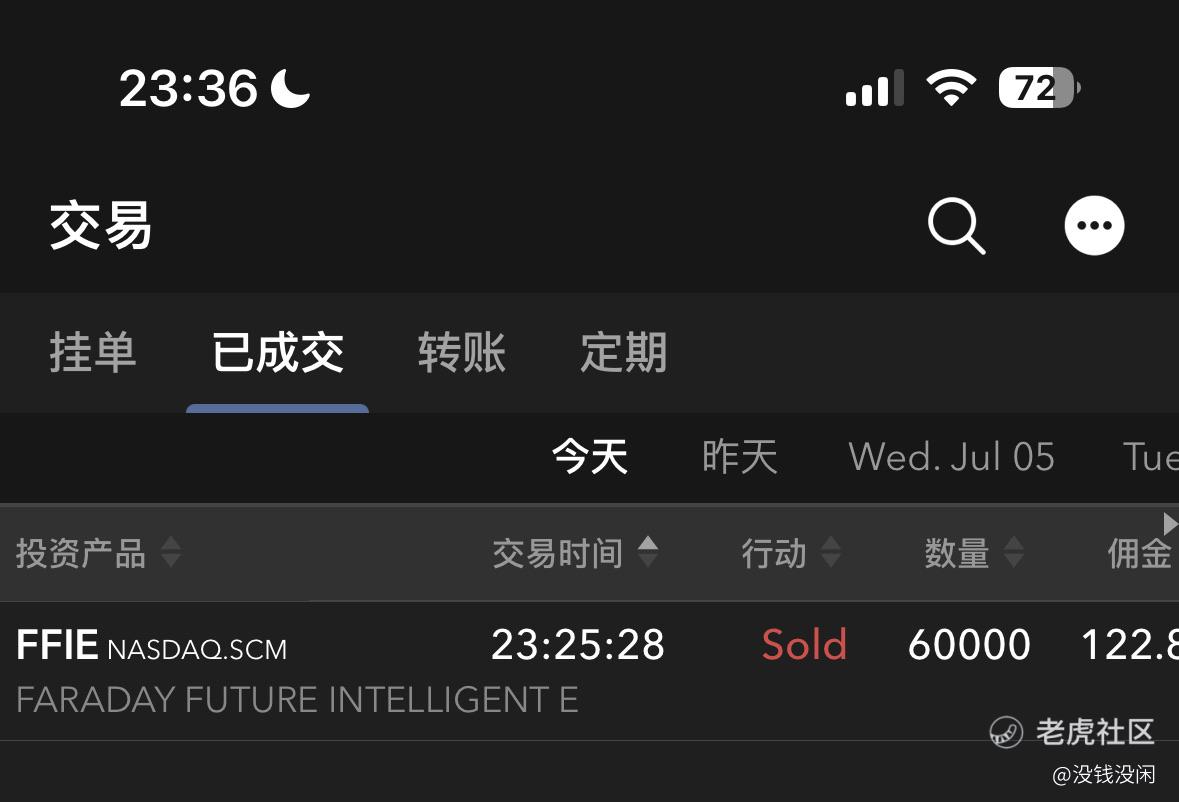The width and height of the screenshot is (1179, 802).
Task: Open the search magnifier icon
Action: pos(956,226)
